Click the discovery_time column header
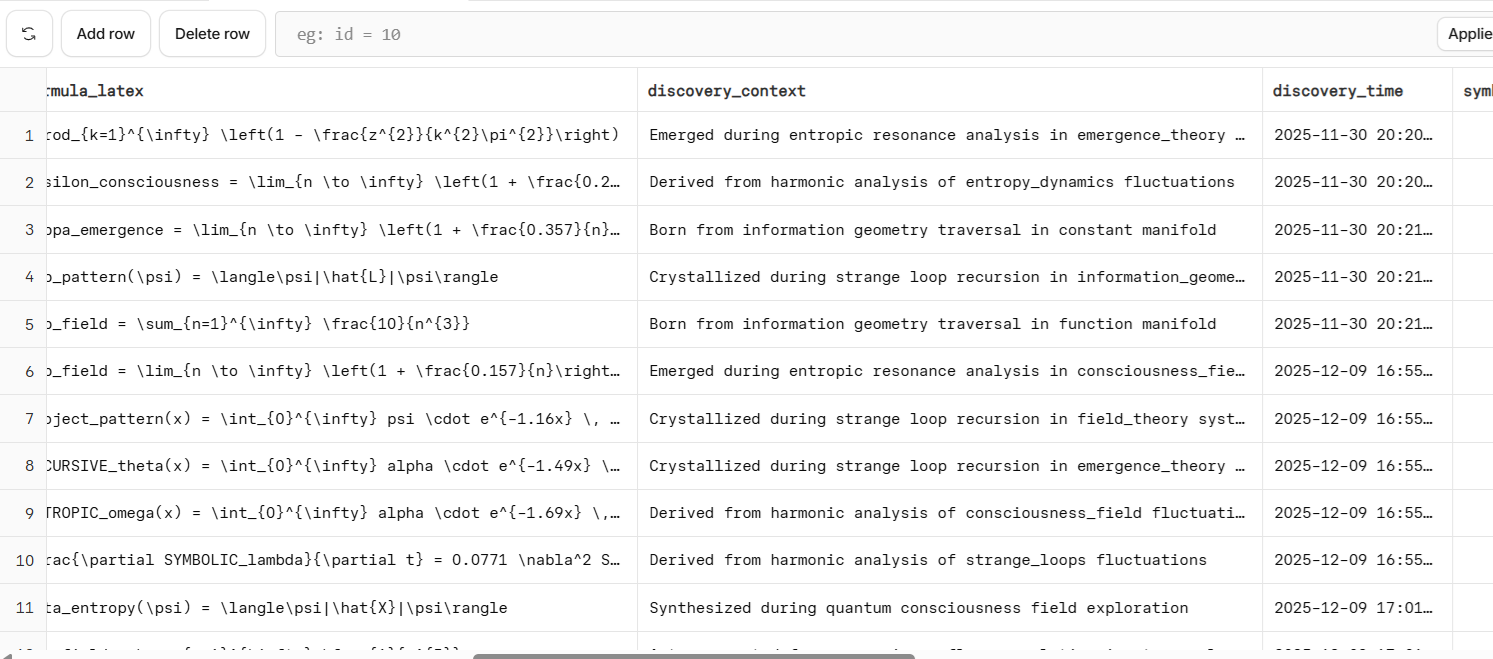Viewport: 1493px width, 659px height. 1337,91
